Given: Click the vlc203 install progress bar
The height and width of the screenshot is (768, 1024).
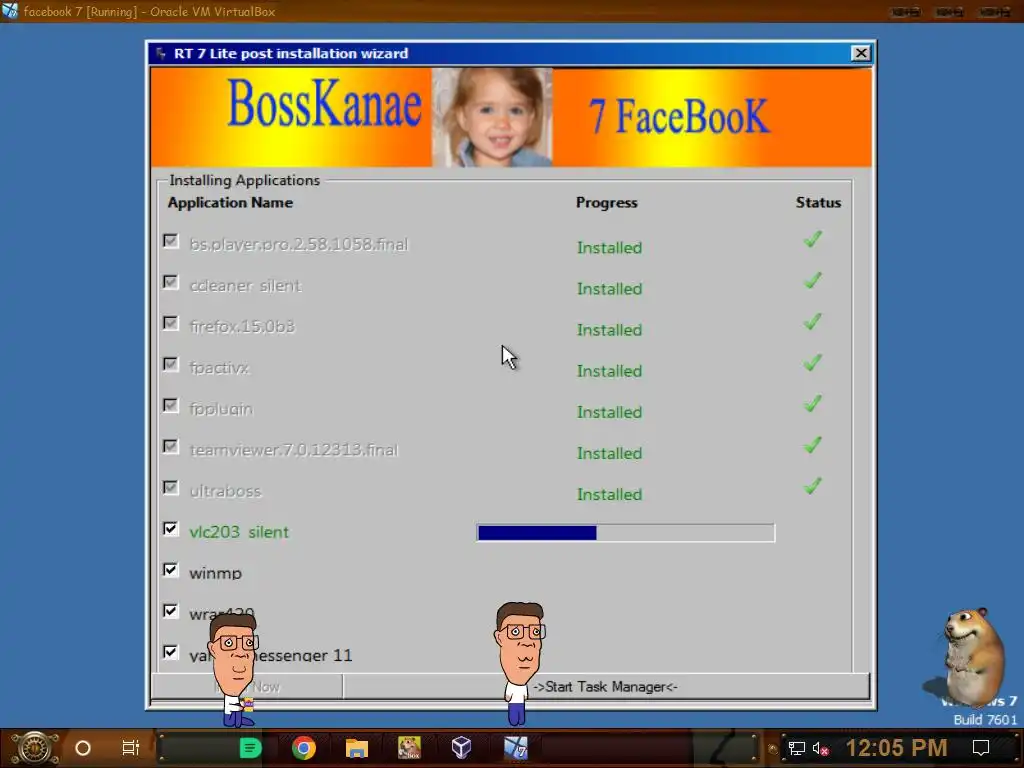Looking at the screenshot, I should pyautogui.click(x=626, y=533).
